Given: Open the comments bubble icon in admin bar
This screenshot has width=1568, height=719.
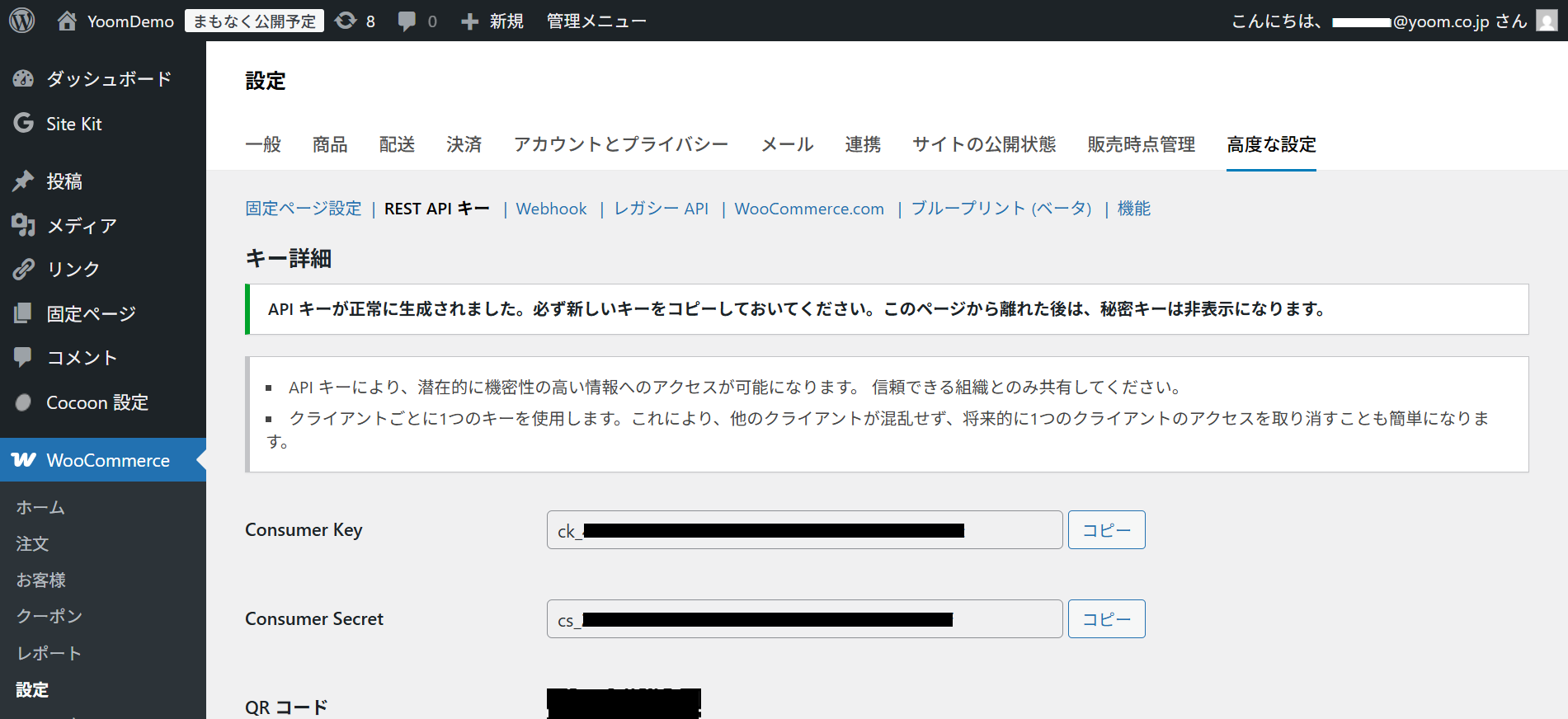Looking at the screenshot, I should (407, 21).
